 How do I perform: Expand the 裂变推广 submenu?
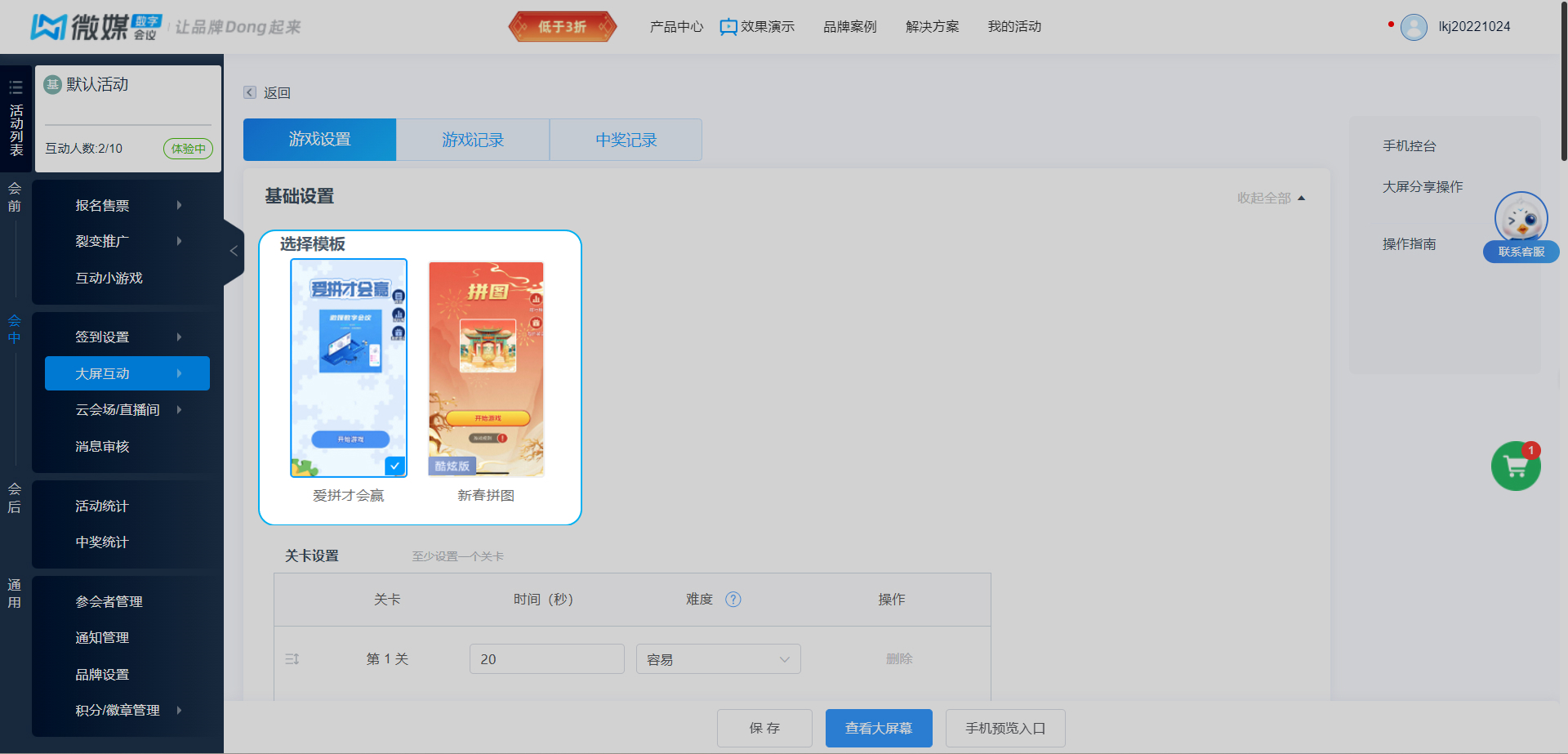(179, 241)
